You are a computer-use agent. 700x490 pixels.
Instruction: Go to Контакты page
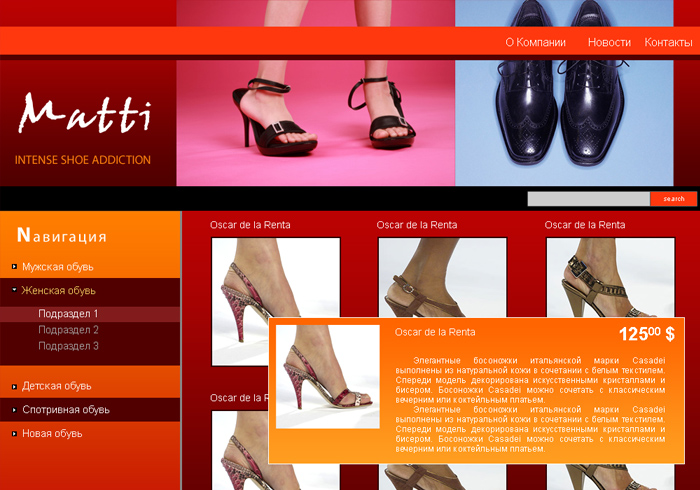668,42
